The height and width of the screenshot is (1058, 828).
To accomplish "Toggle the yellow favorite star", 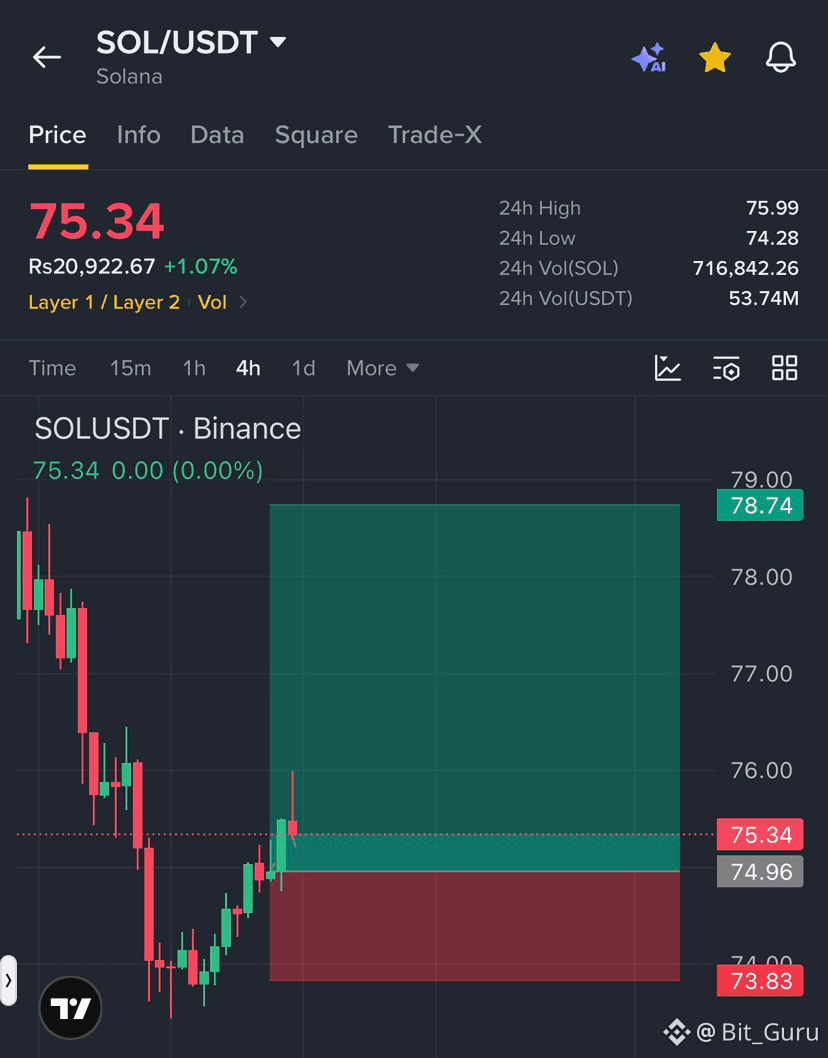I will (x=715, y=58).
